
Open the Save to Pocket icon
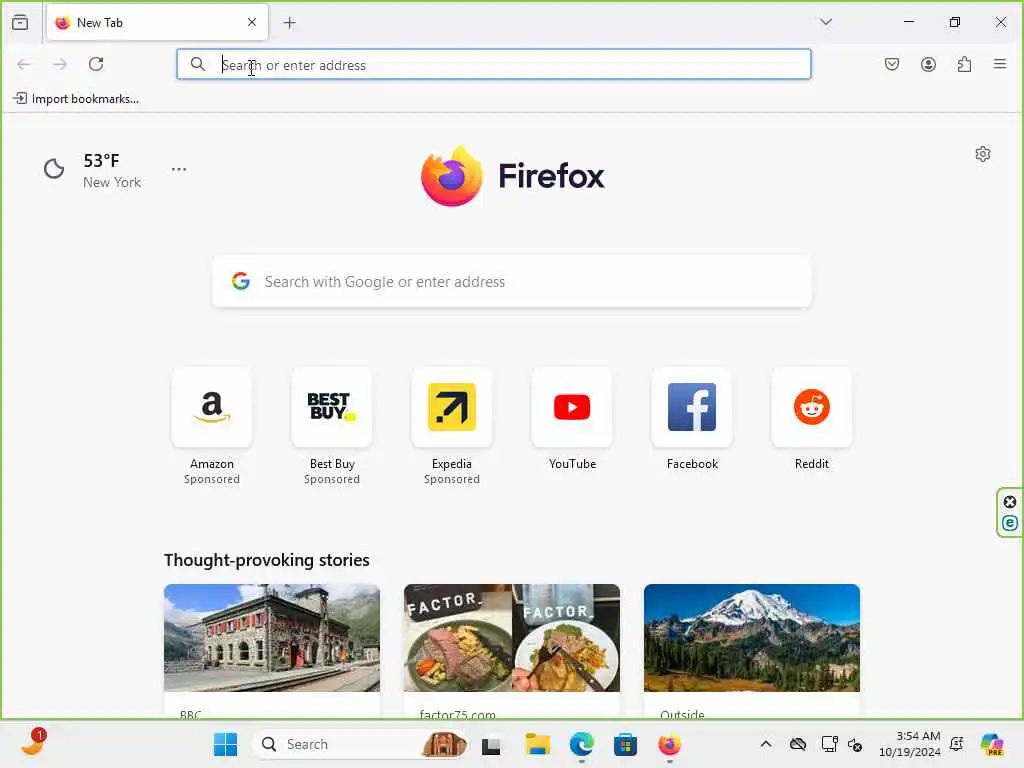[x=892, y=64]
